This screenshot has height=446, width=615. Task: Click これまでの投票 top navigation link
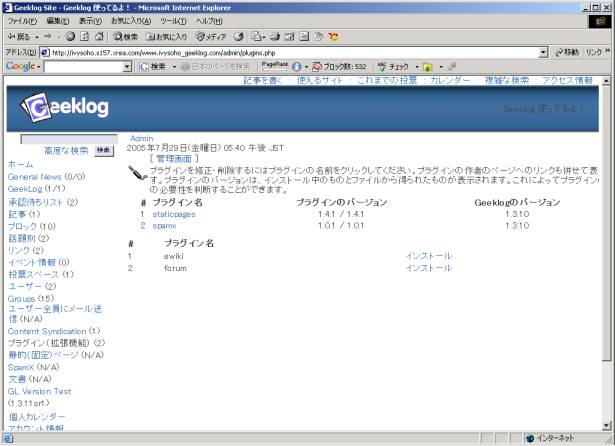[387, 80]
